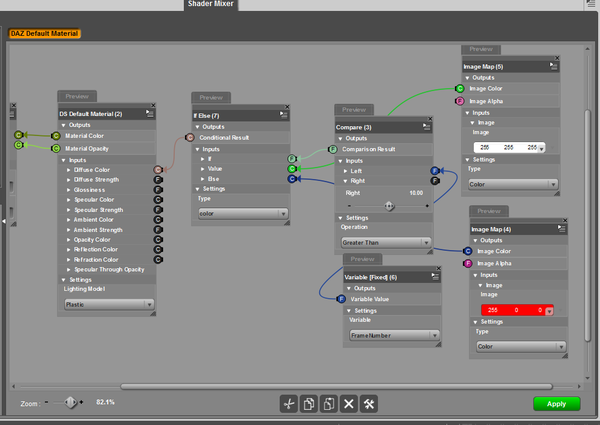The width and height of the screenshot is (600, 425).
Task: Open options menu icon of Compare (3) brick
Action: 427,127
